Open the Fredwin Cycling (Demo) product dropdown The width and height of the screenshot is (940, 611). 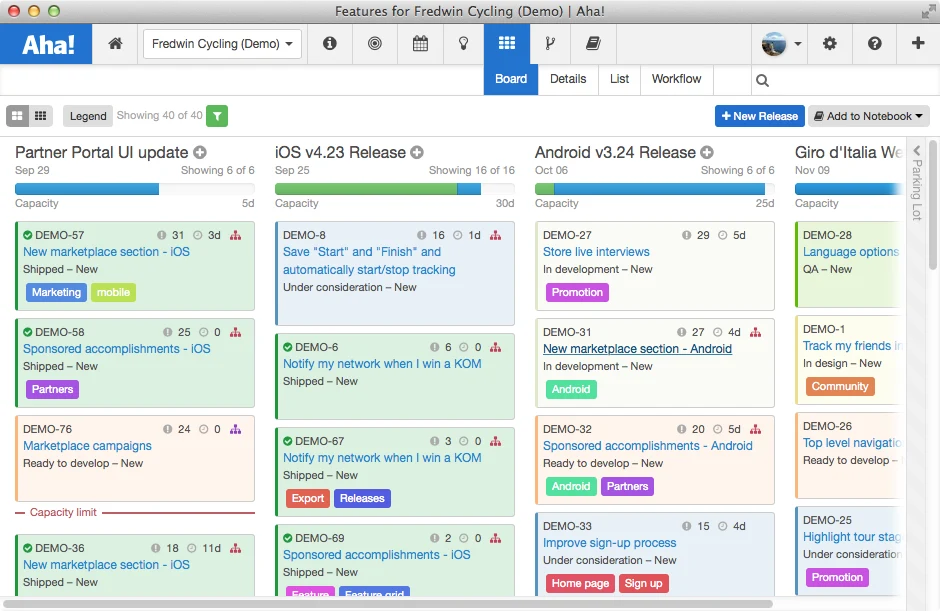[x=222, y=44]
